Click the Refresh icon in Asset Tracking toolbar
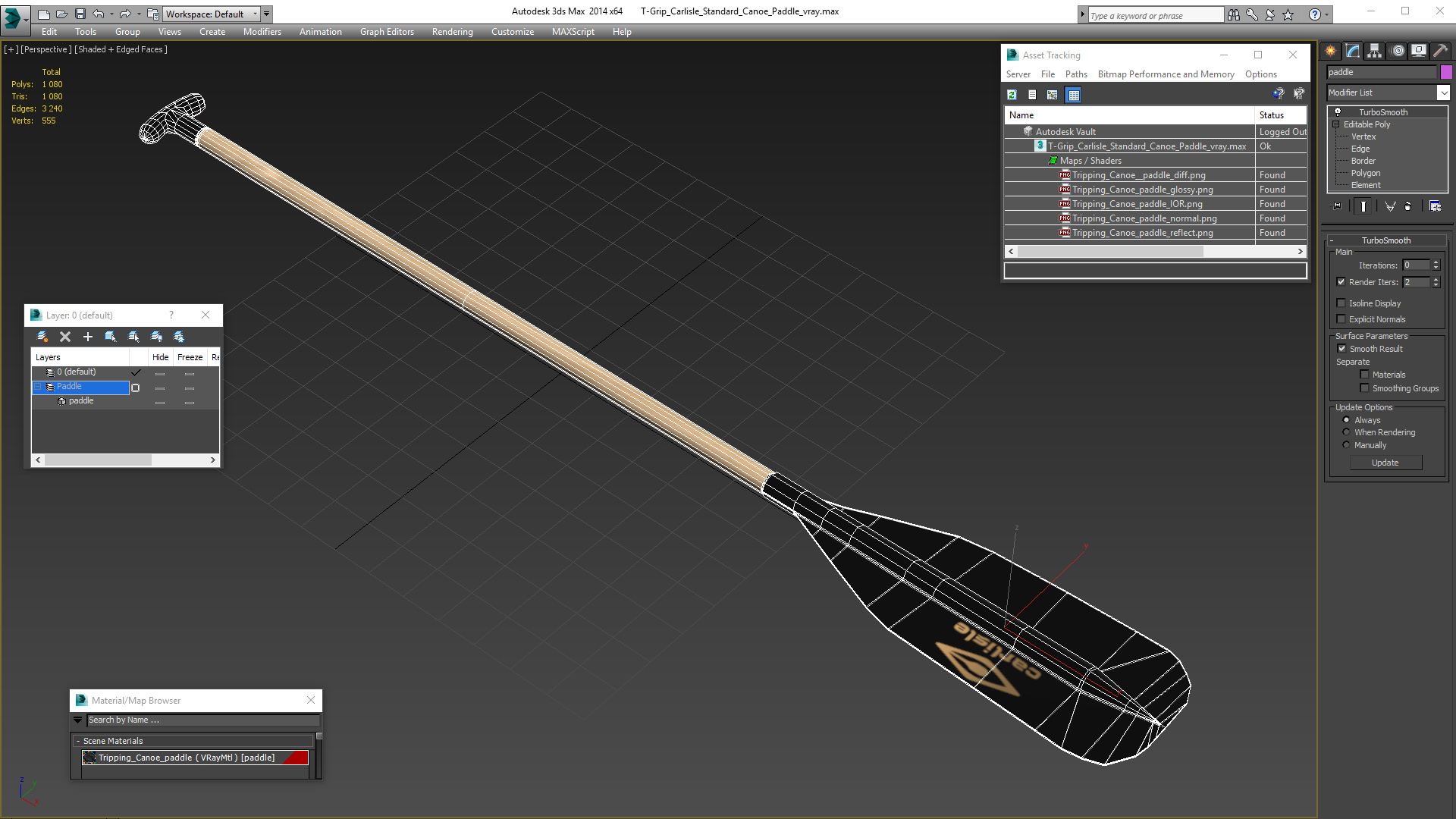 1012,95
